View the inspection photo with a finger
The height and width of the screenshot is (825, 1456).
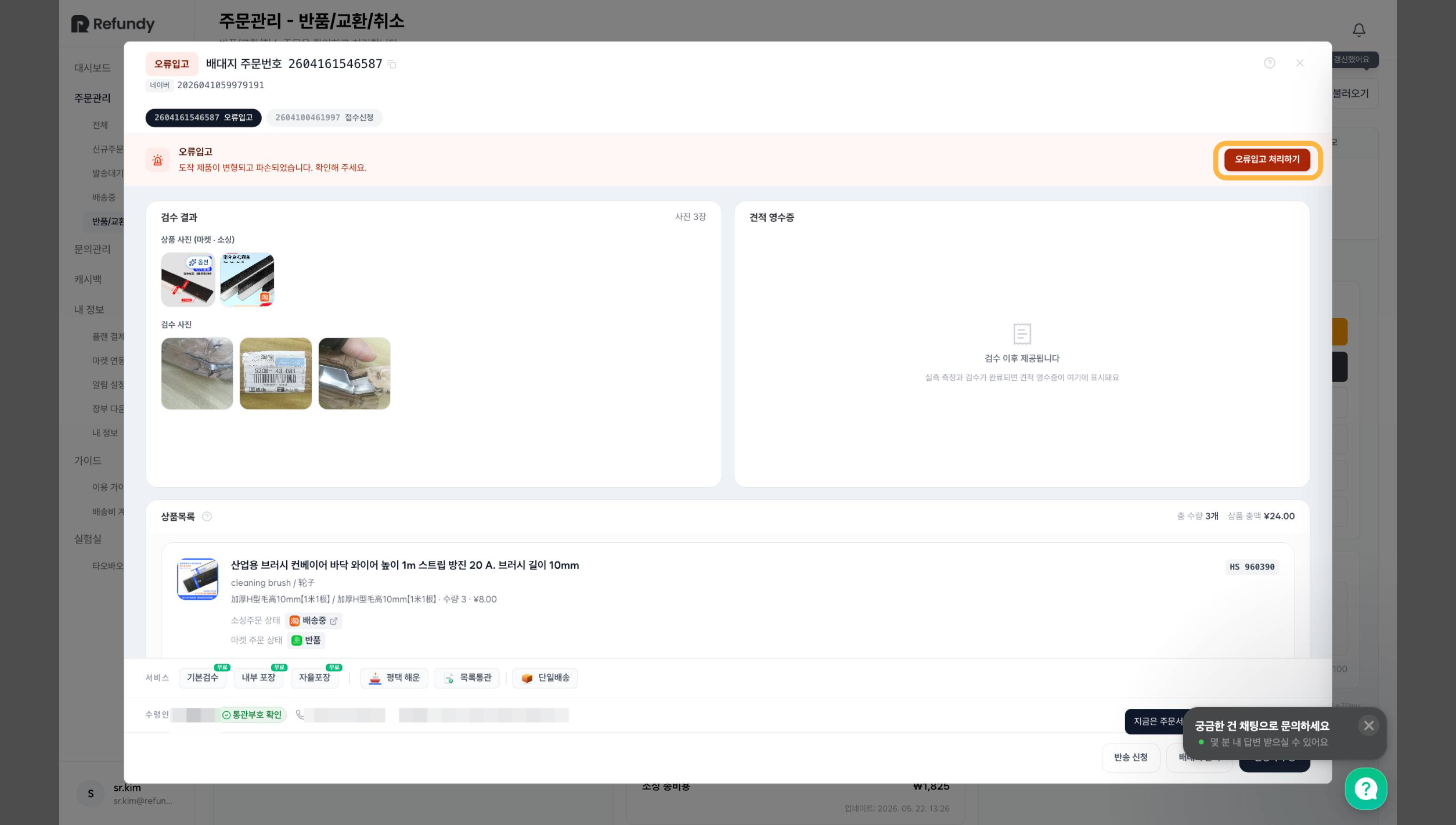coord(354,374)
